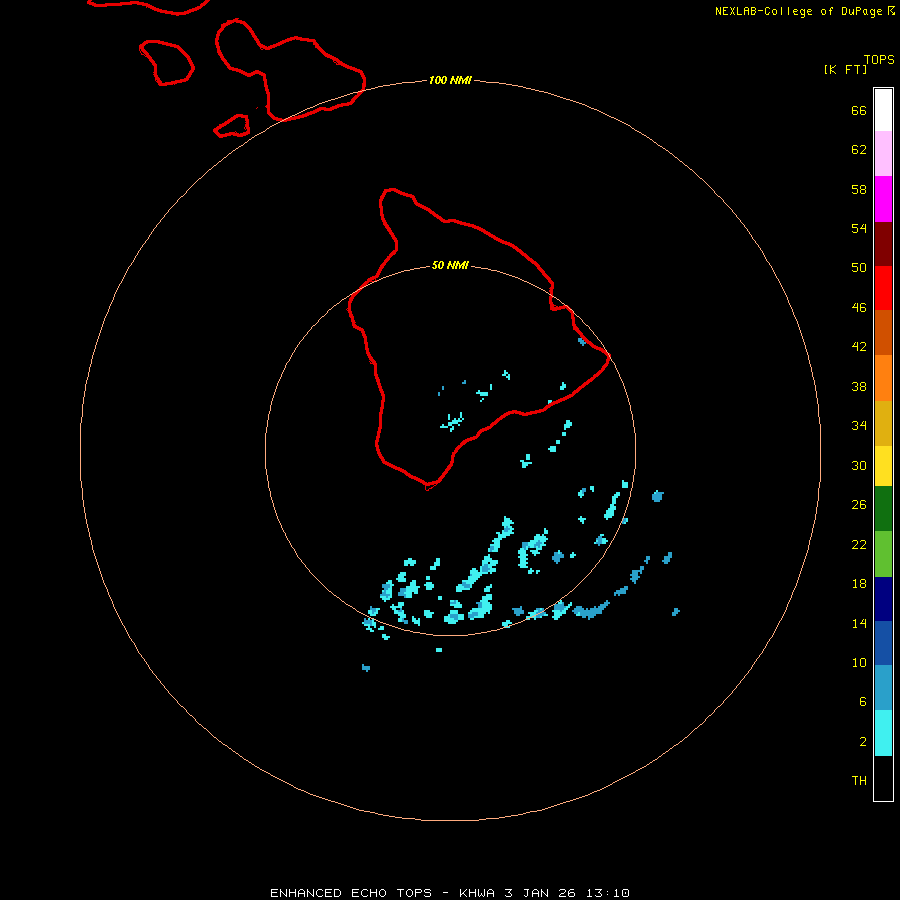Click the legend value 2
Viewport: 900px width, 900px height.
863,742
